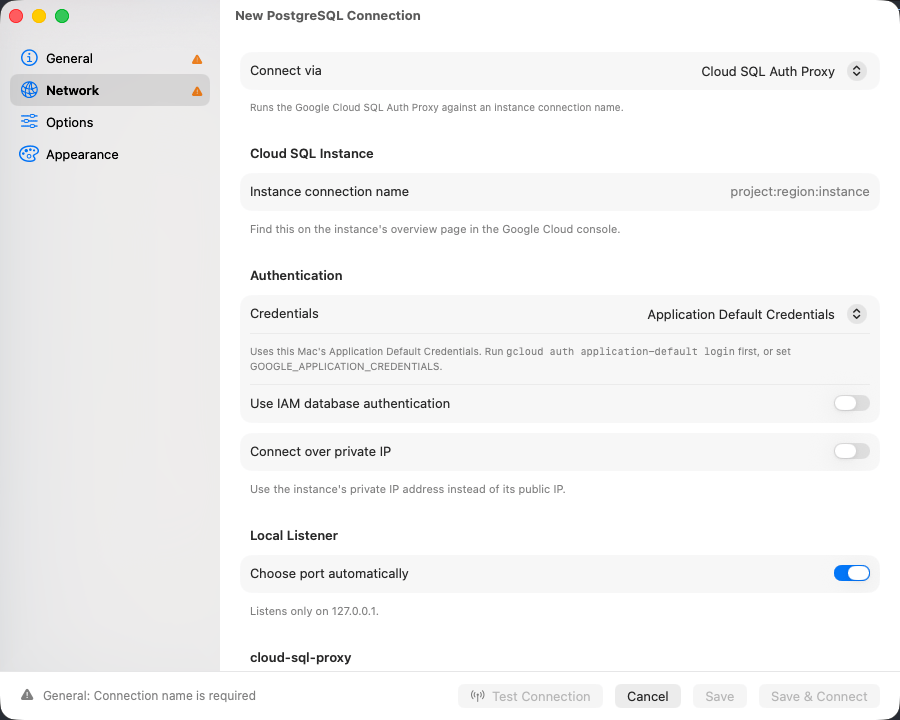
Task: Click the warning icon in the status bar
Action: [27, 695]
